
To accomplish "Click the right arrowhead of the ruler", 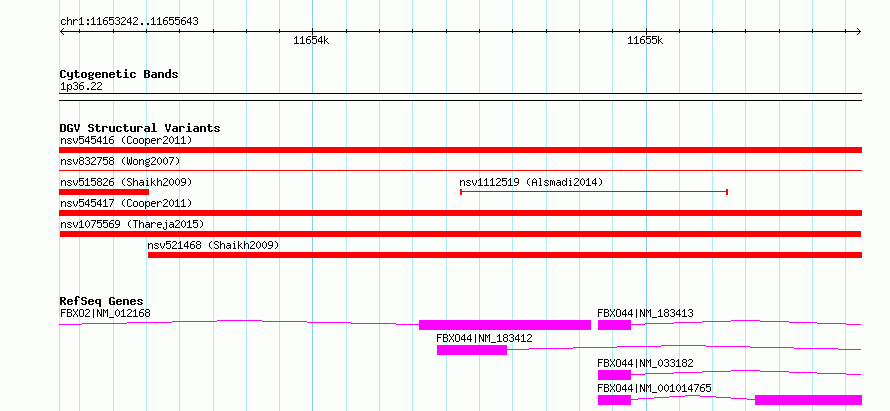I will (858, 32).
